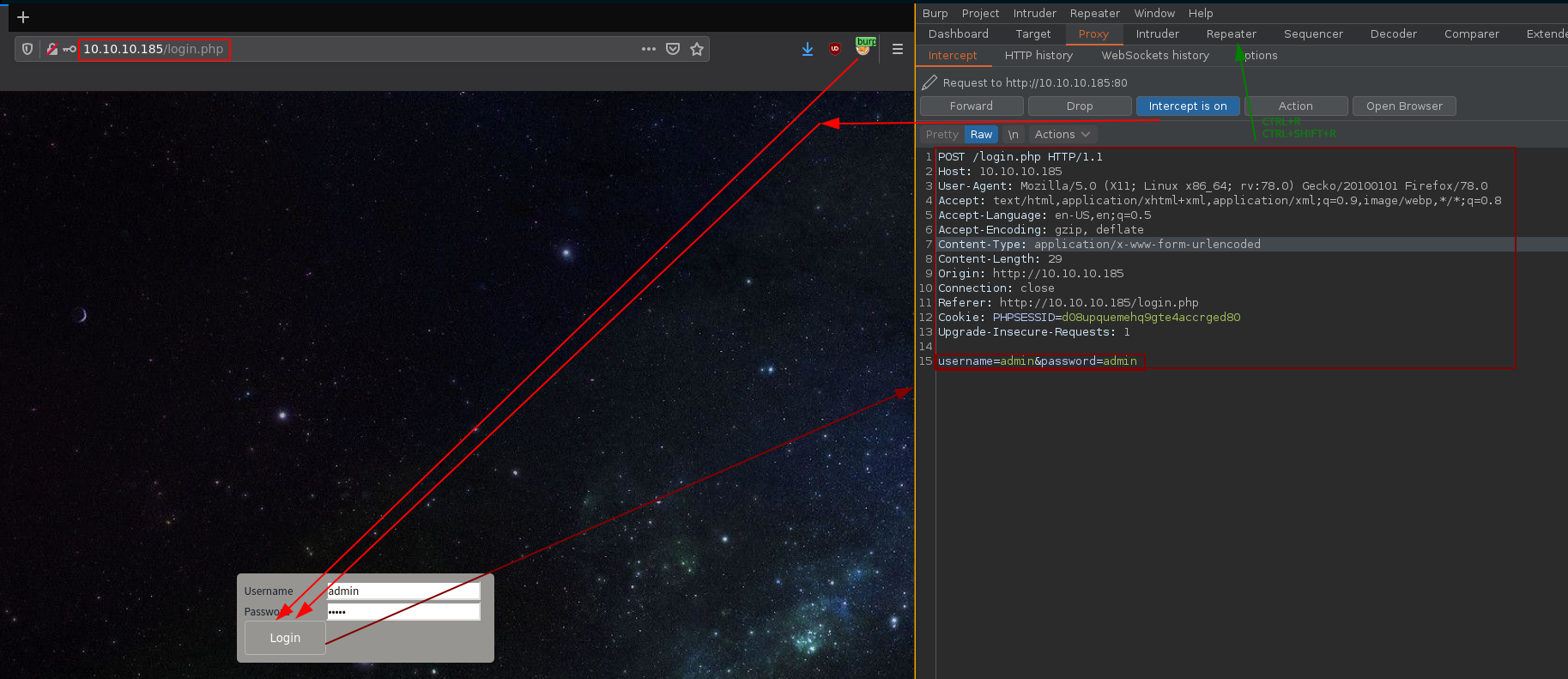Open the Help menu
Image resolution: width=1568 pixels, height=679 pixels.
[1201, 13]
